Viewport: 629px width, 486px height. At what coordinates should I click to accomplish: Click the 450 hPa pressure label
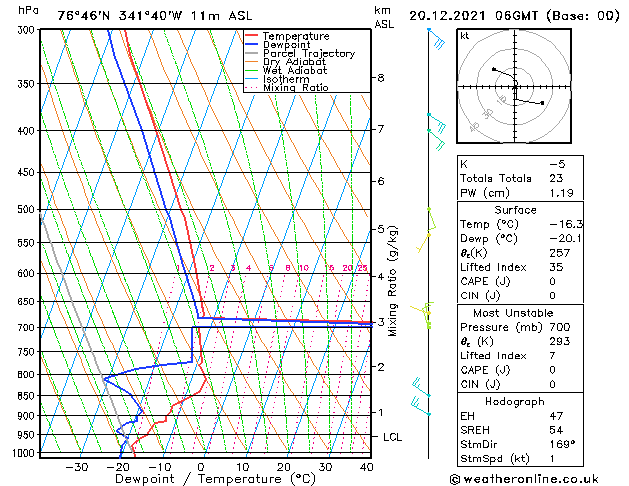coord(28,172)
